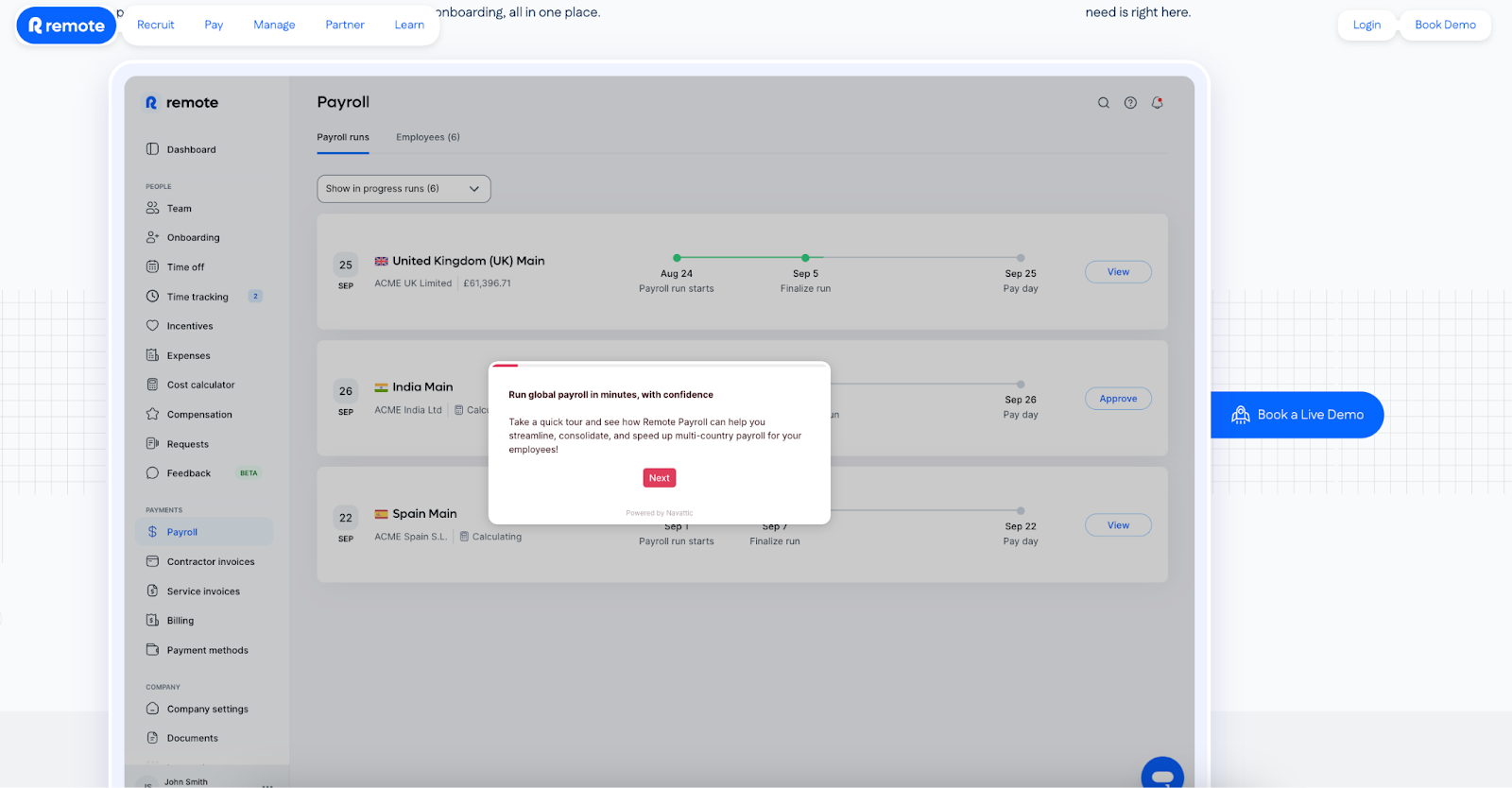Click the Sep 25 pay day marker
This screenshot has width=1512, height=788.
[1021, 258]
